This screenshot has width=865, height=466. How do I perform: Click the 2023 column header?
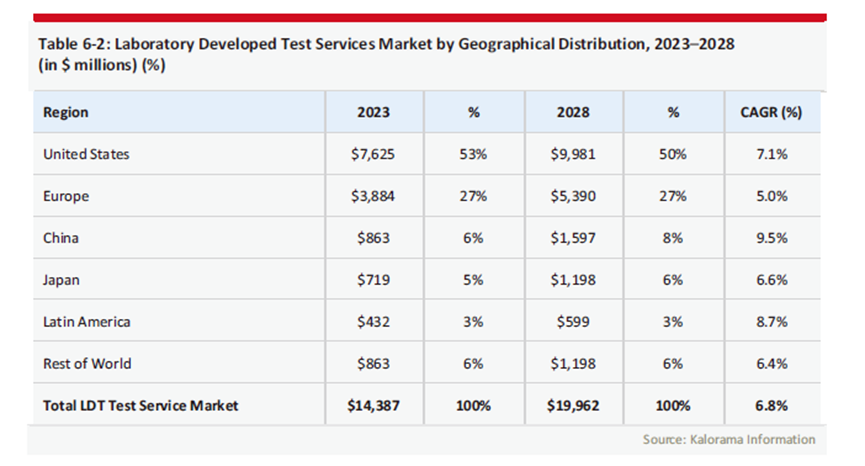click(x=374, y=112)
